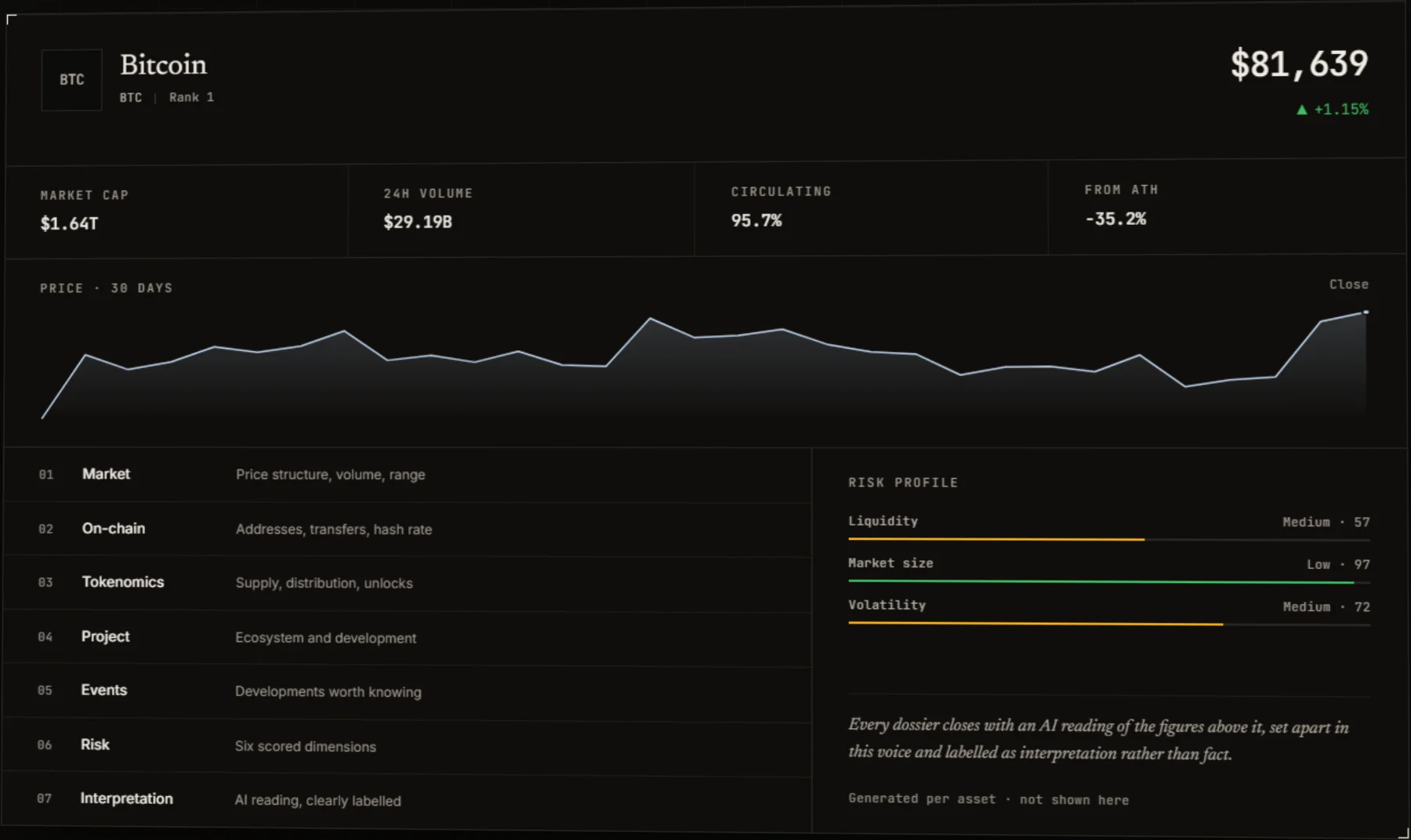Click the RISK PROFILE heading
The width and height of the screenshot is (1411, 840).
point(903,483)
